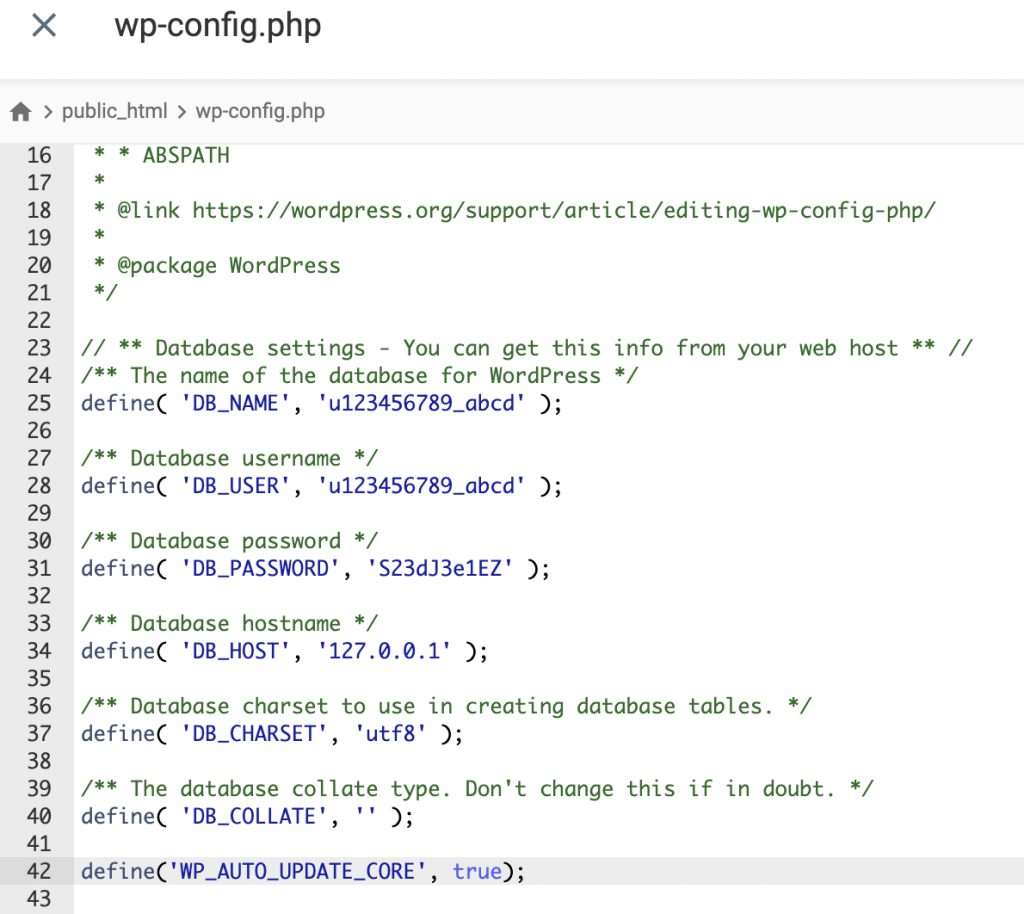The height and width of the screenshot is (914, 1024).
Task: Click line number 25 in the gutter
Action: coord(38,403)
